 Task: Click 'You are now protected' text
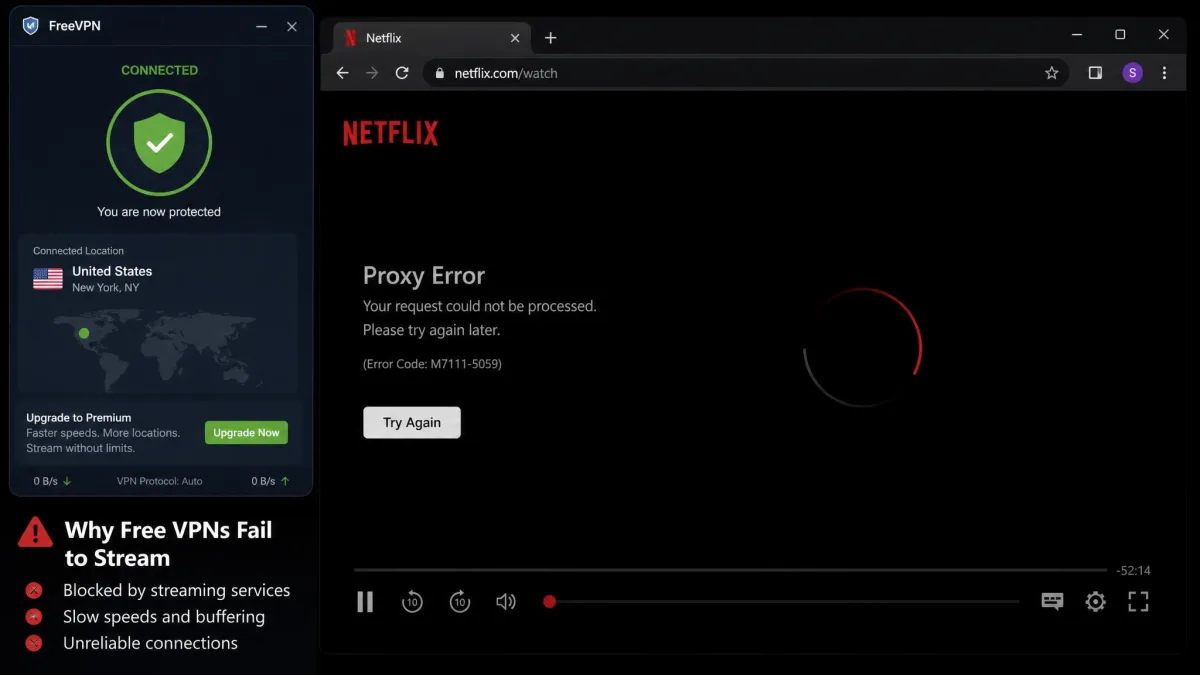pos(159,212)
